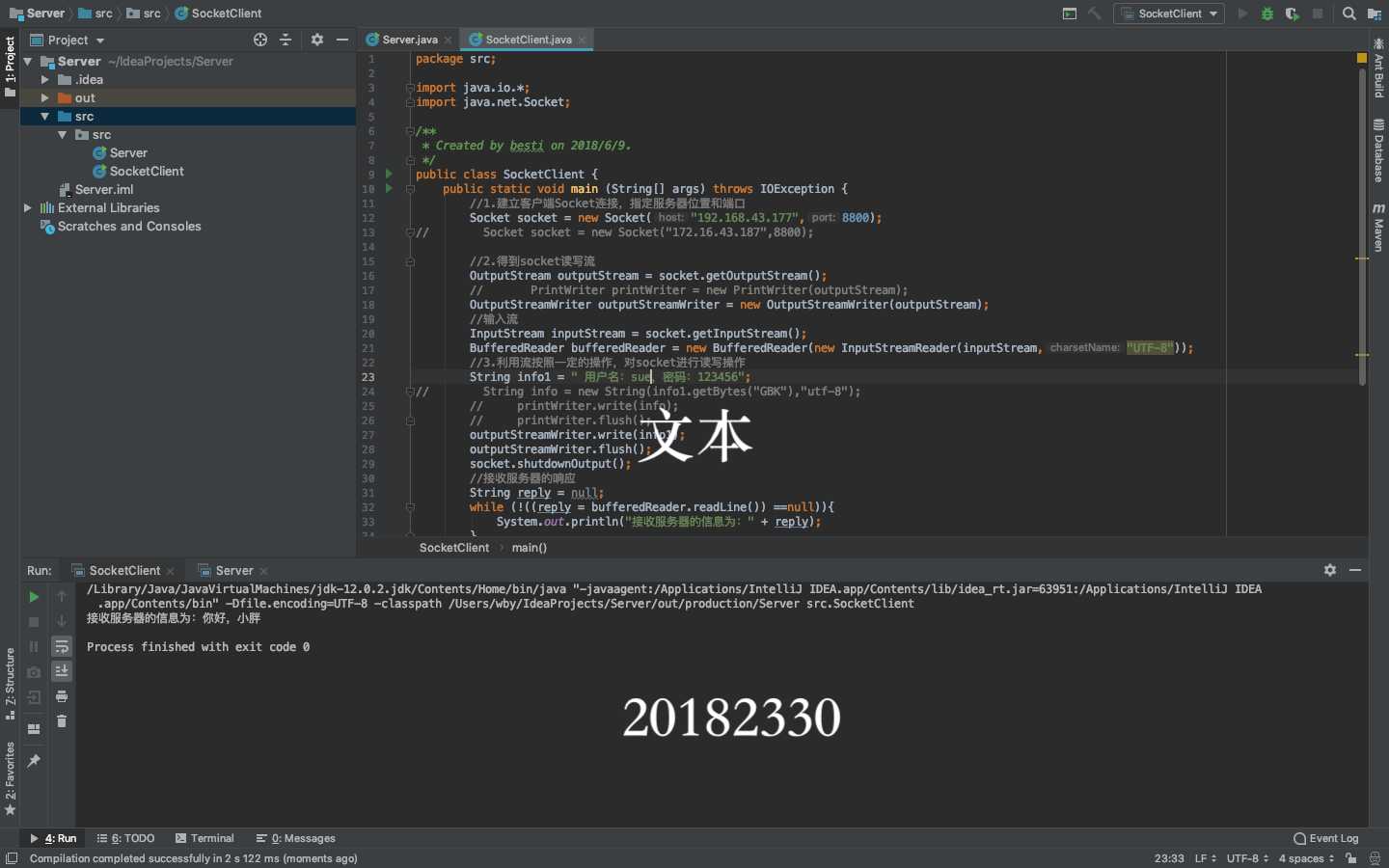Click the stop process icon in Run panel
Viewport: 1389px width, 868px height.
(x=34, y=622)
